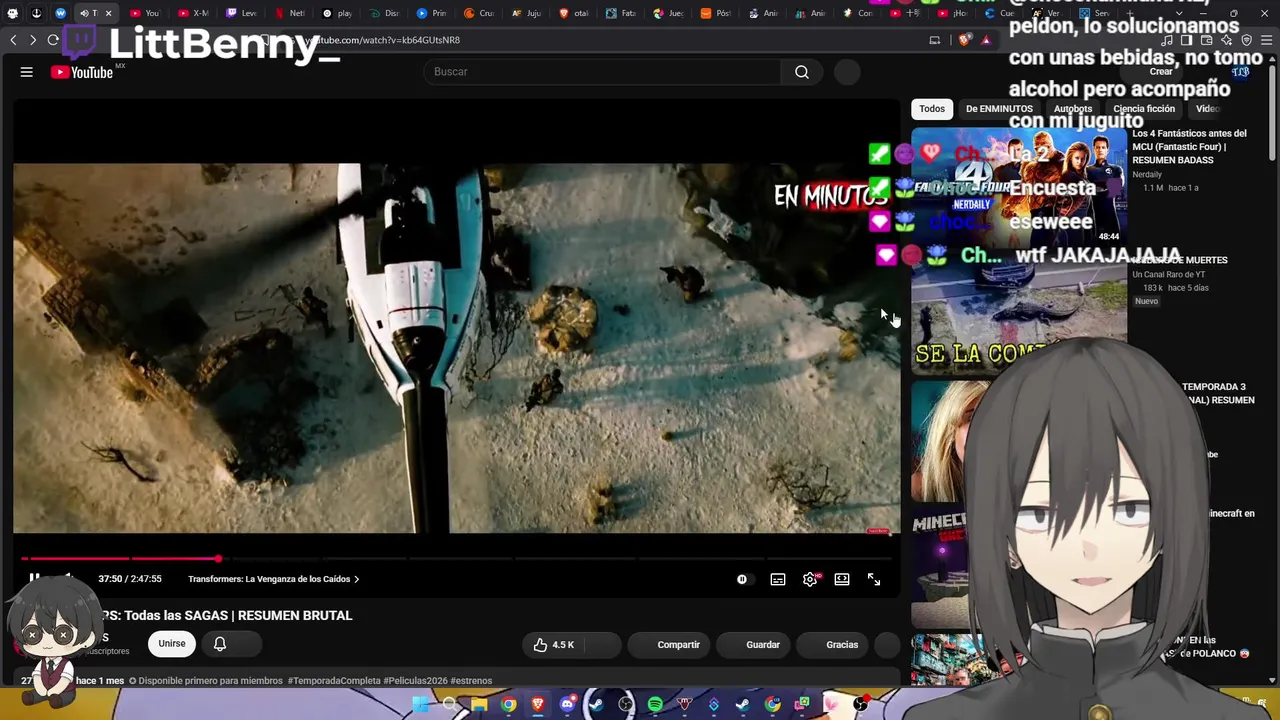1280x720 pixels.
Task: Switch to the Netflix 'Neti' browser tab
Action: click(290, 13)
